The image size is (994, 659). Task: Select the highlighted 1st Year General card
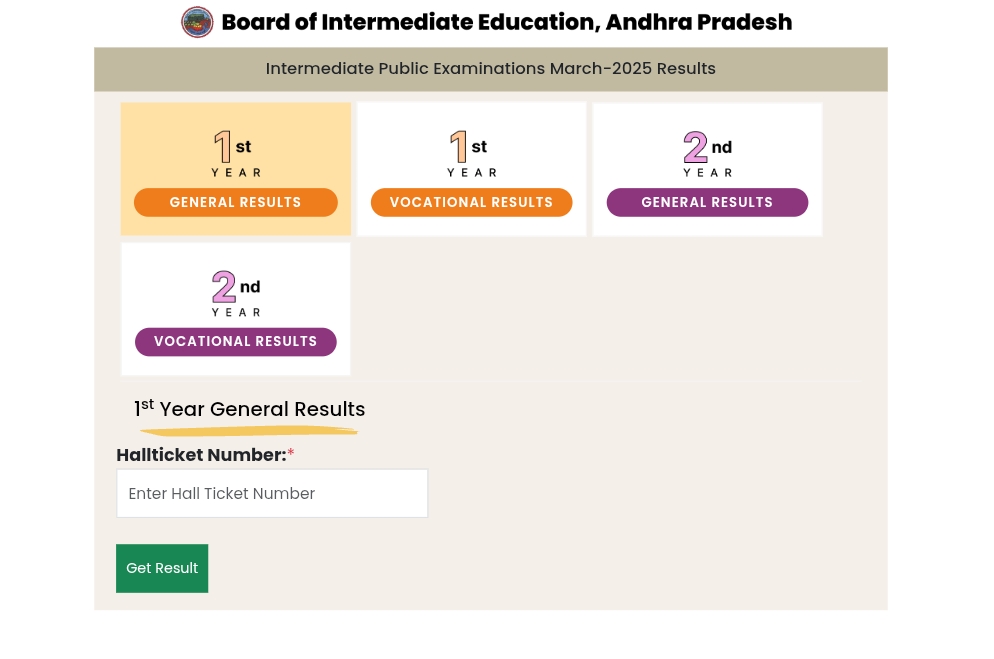236,169
